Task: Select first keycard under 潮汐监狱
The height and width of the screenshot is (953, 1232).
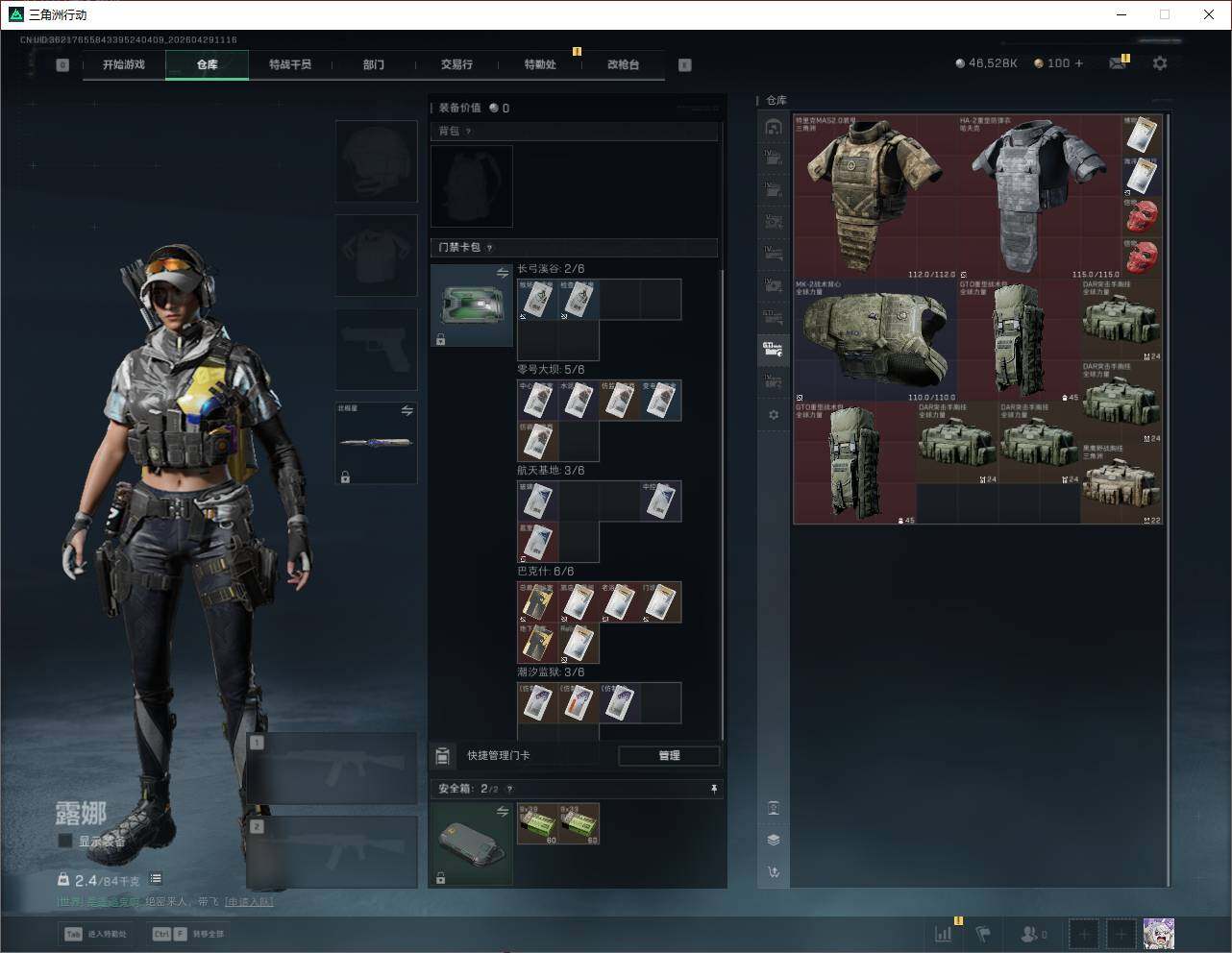Action: click(x=538, y=703)
